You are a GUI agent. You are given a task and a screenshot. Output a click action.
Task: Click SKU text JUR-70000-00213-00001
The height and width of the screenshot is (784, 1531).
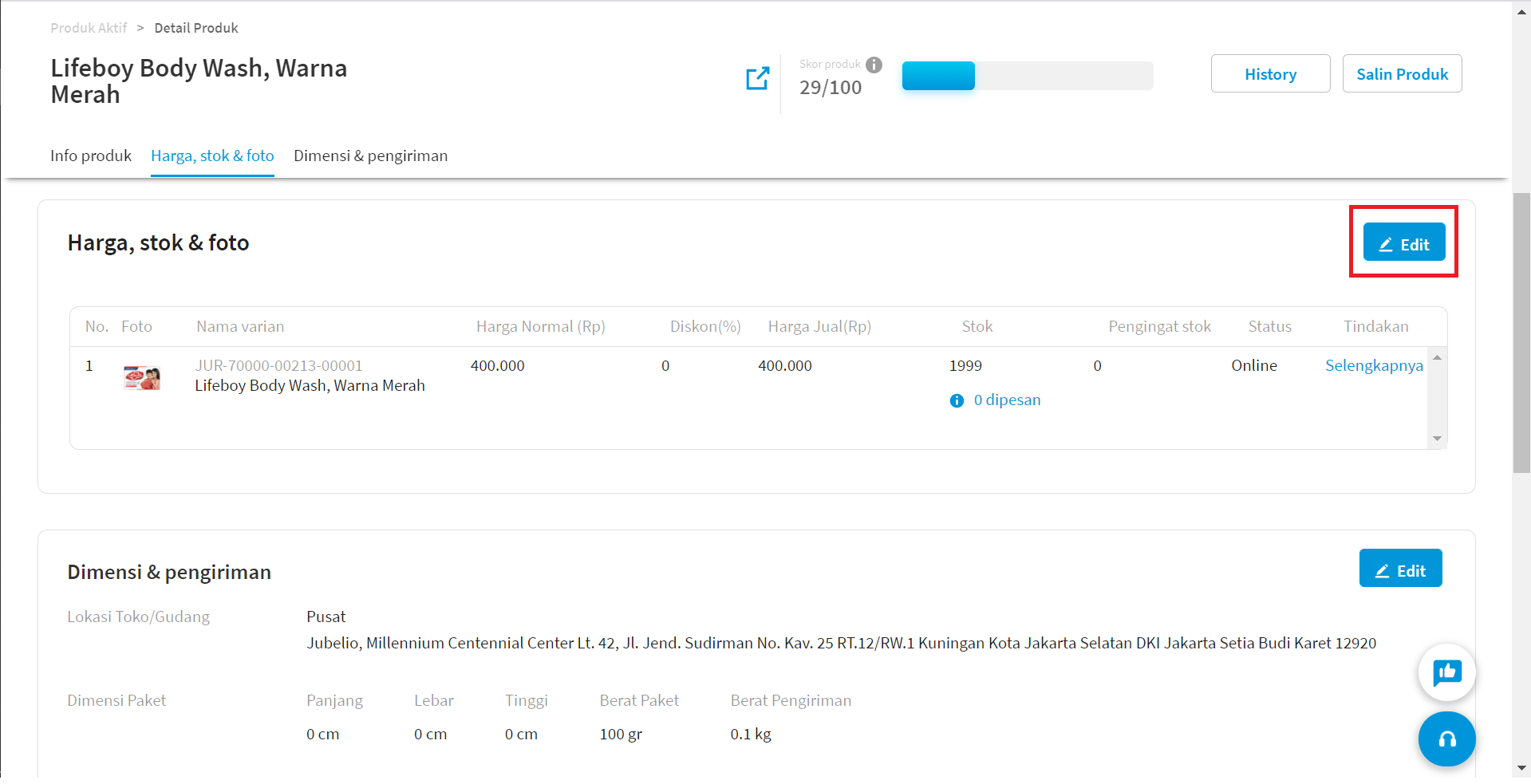[278, 365]
